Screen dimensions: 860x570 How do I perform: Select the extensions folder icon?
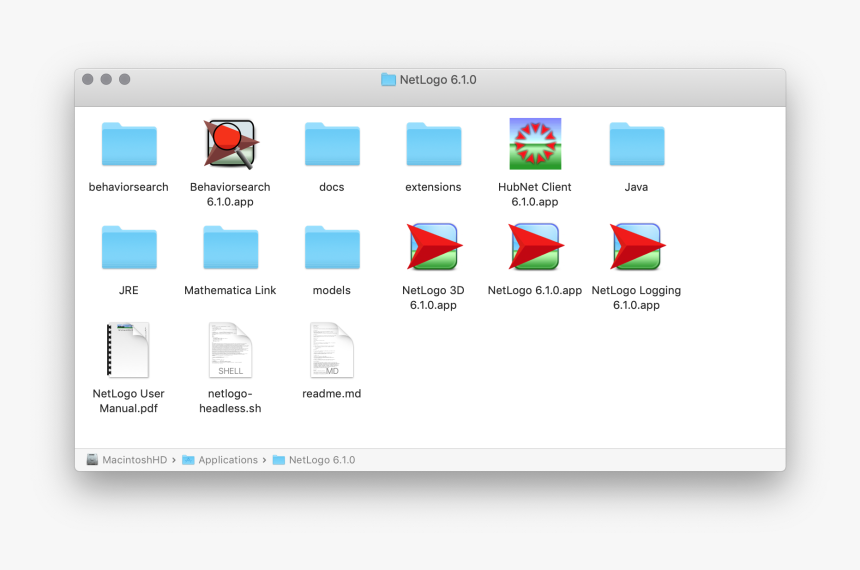point(433,144)
